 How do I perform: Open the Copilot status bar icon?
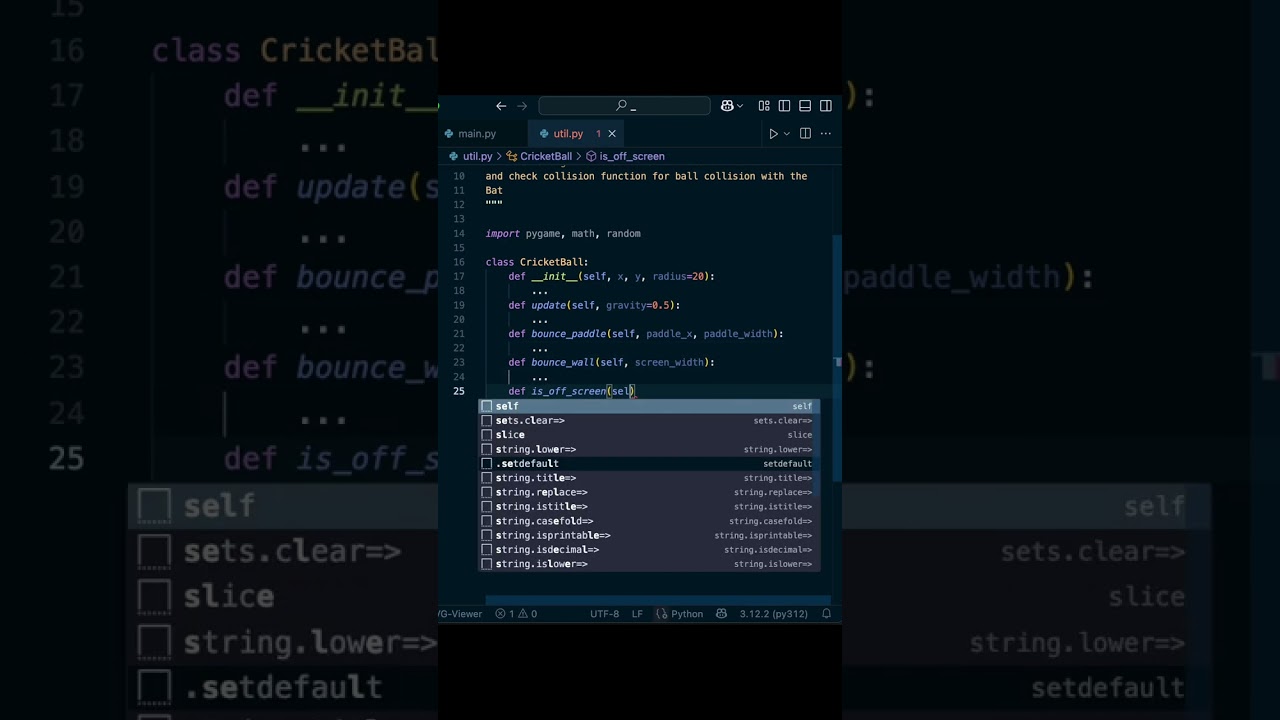tap(721, 614)
